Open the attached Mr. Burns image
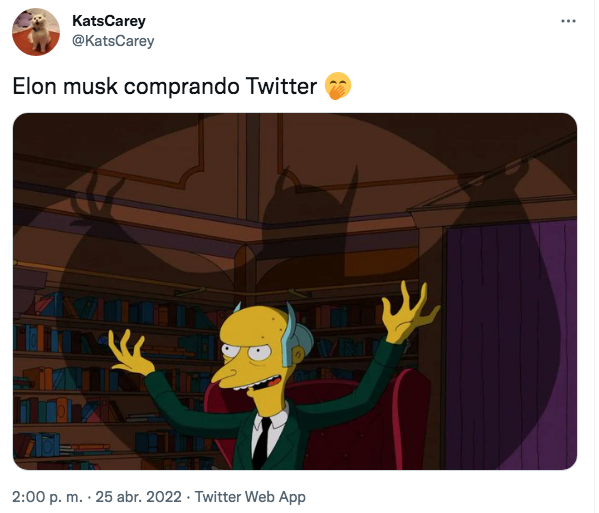 295,291
